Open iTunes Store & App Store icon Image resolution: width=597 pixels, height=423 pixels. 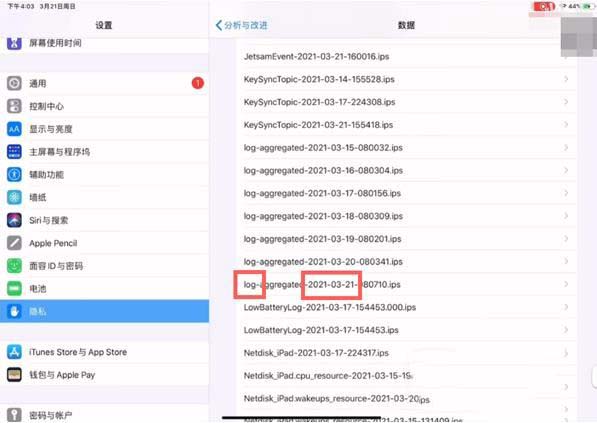pyautogui.click(x=14, y=352)
